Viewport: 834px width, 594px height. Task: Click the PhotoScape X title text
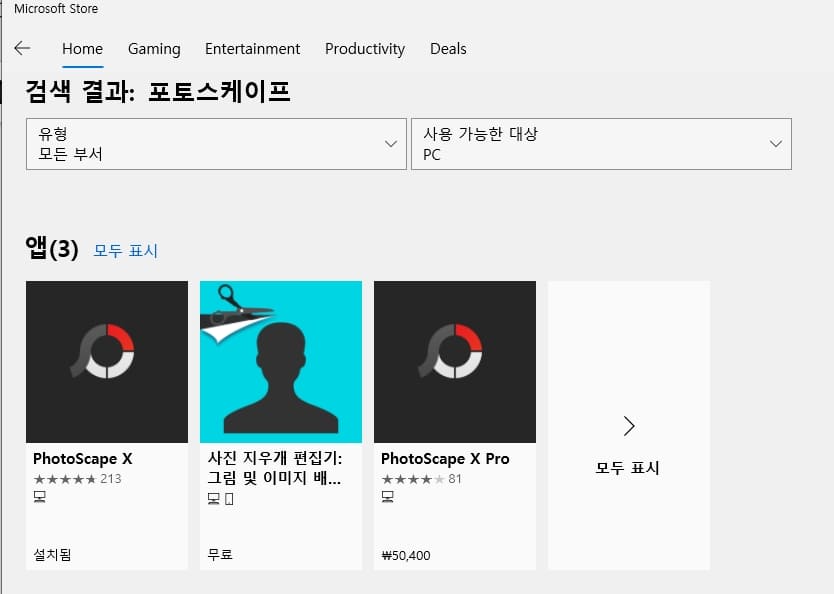(82, 458)
